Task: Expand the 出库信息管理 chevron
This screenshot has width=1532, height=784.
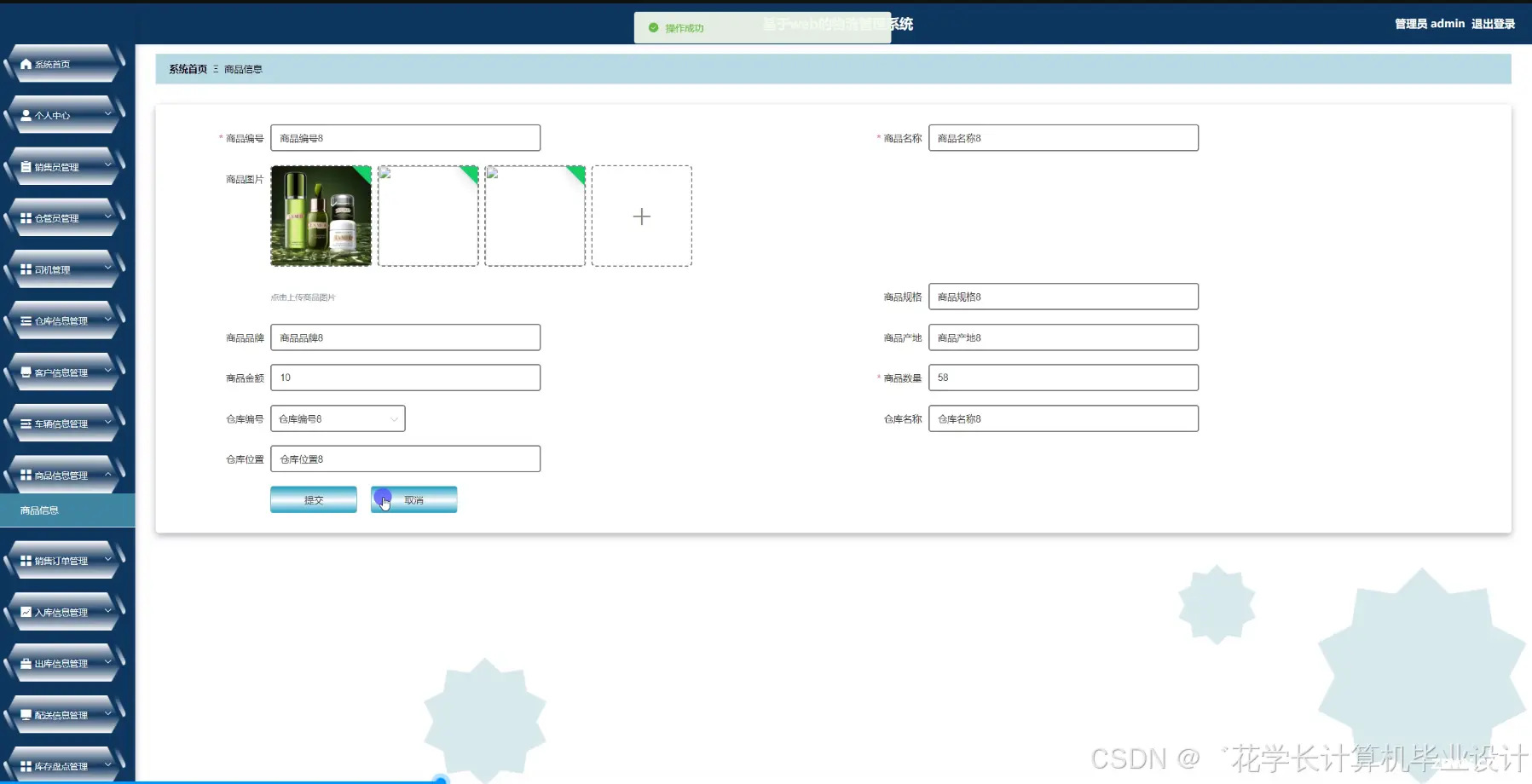Action: click(108, 662)
